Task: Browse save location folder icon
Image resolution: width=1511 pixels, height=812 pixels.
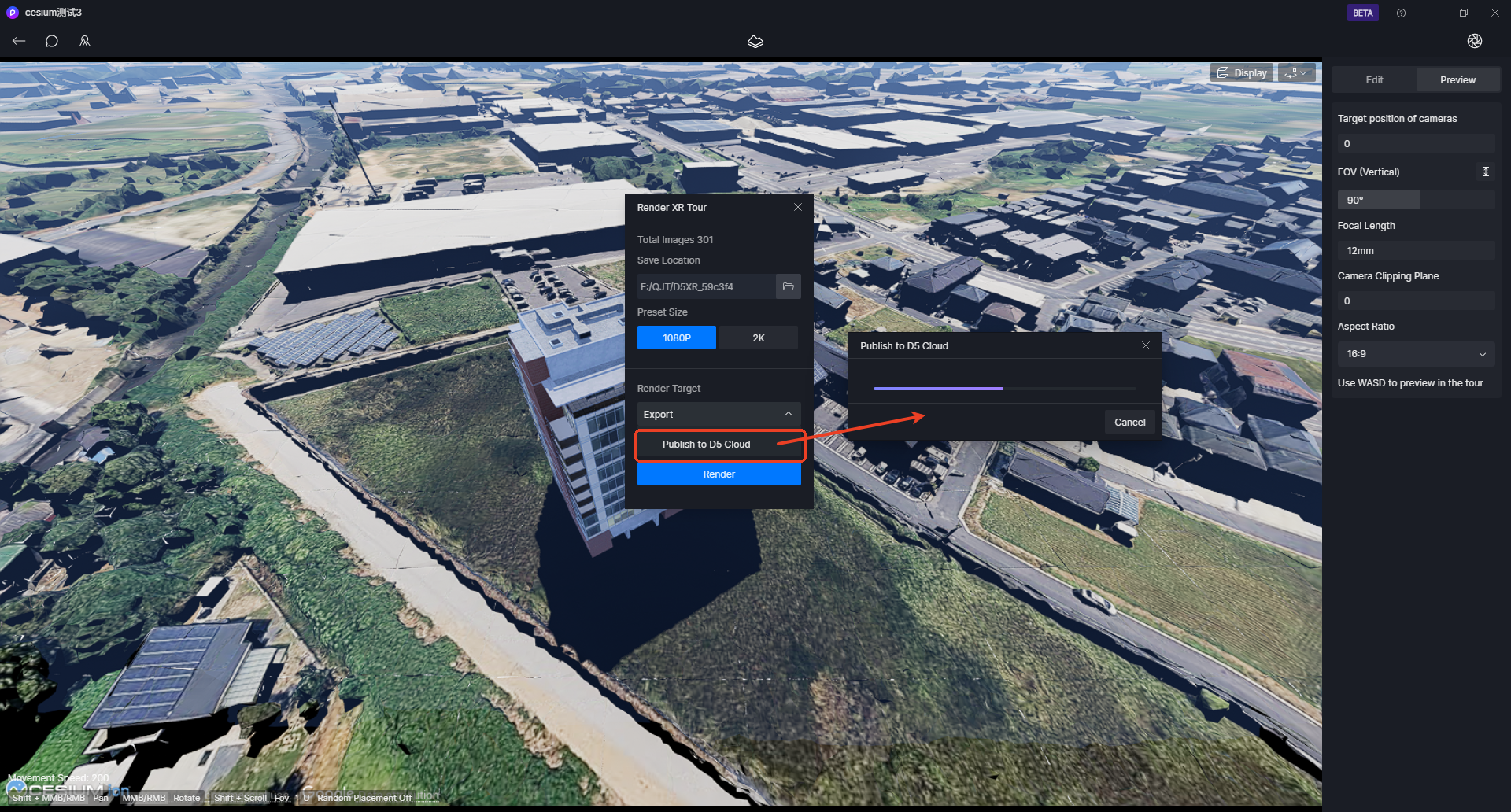Action: (x=788, y=286)
